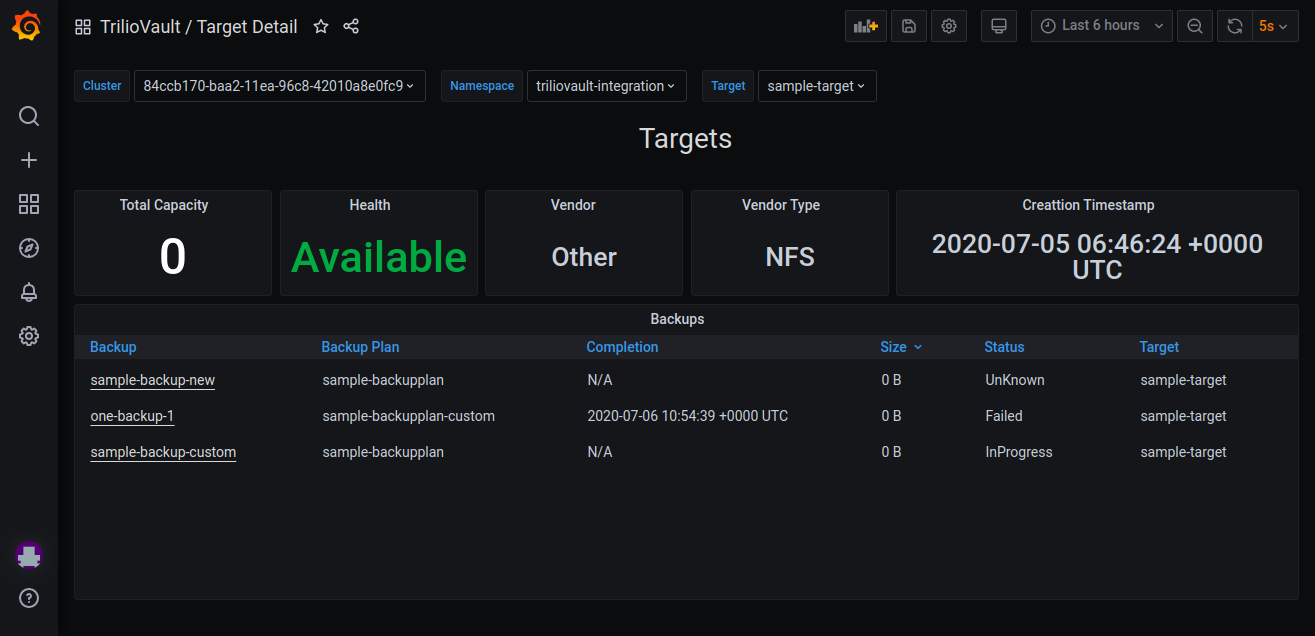
Task: Click the Failed status cell
Action: click(x=1004, y=416)
